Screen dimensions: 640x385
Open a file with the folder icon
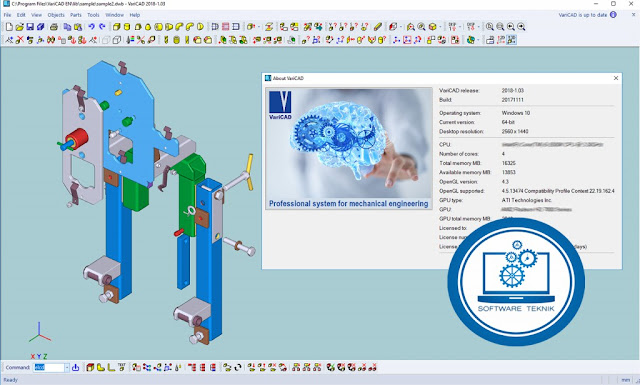pos(20,27)
